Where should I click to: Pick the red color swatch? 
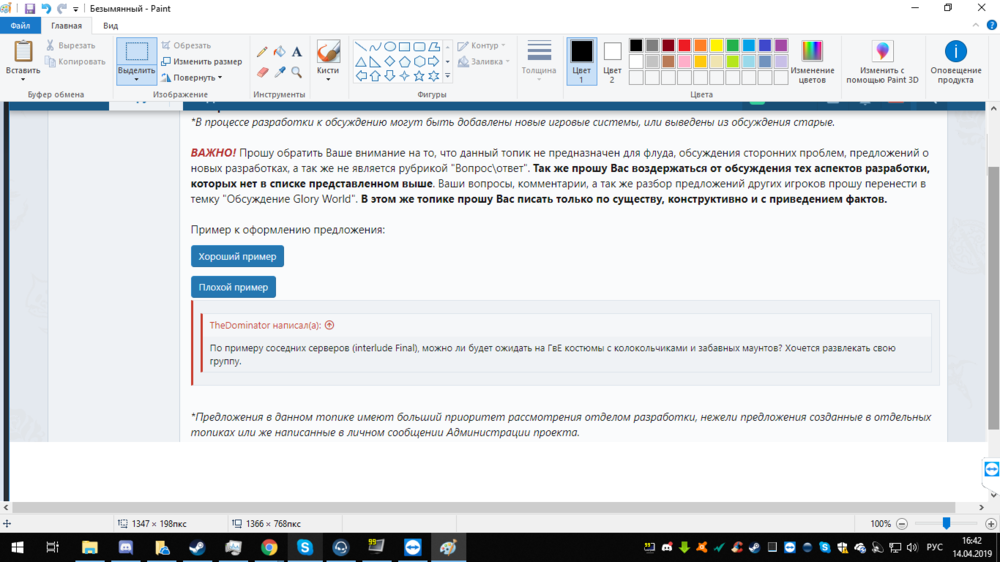[x=684, y=45]
